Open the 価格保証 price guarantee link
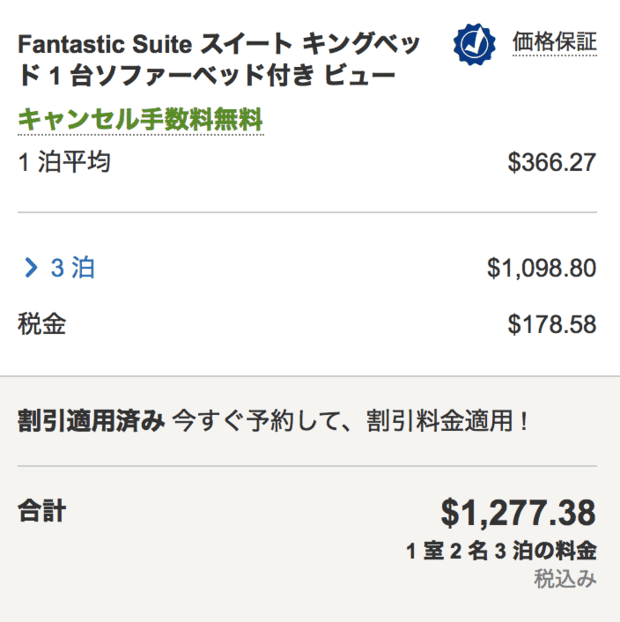Image resolution: width=620 pixels, height=622 pixels. point(555,42)
